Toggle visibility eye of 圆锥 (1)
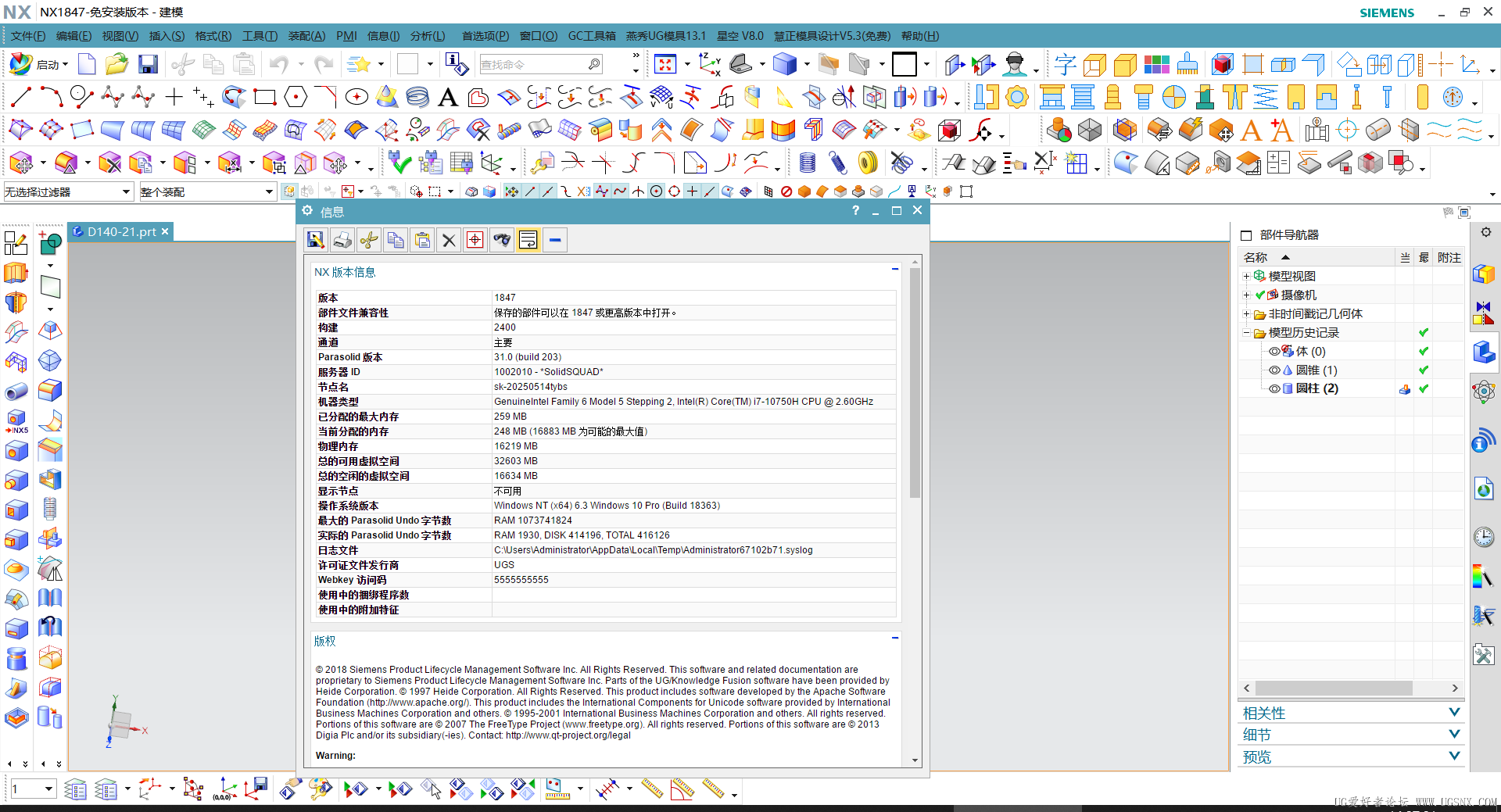This screenshot has height=812, width=1501. point(1274,370)
